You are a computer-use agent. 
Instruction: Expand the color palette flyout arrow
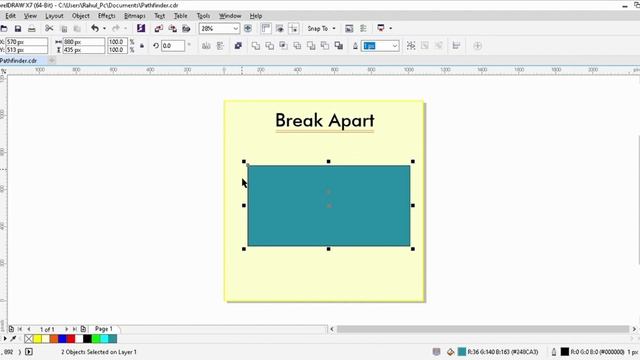5,339
